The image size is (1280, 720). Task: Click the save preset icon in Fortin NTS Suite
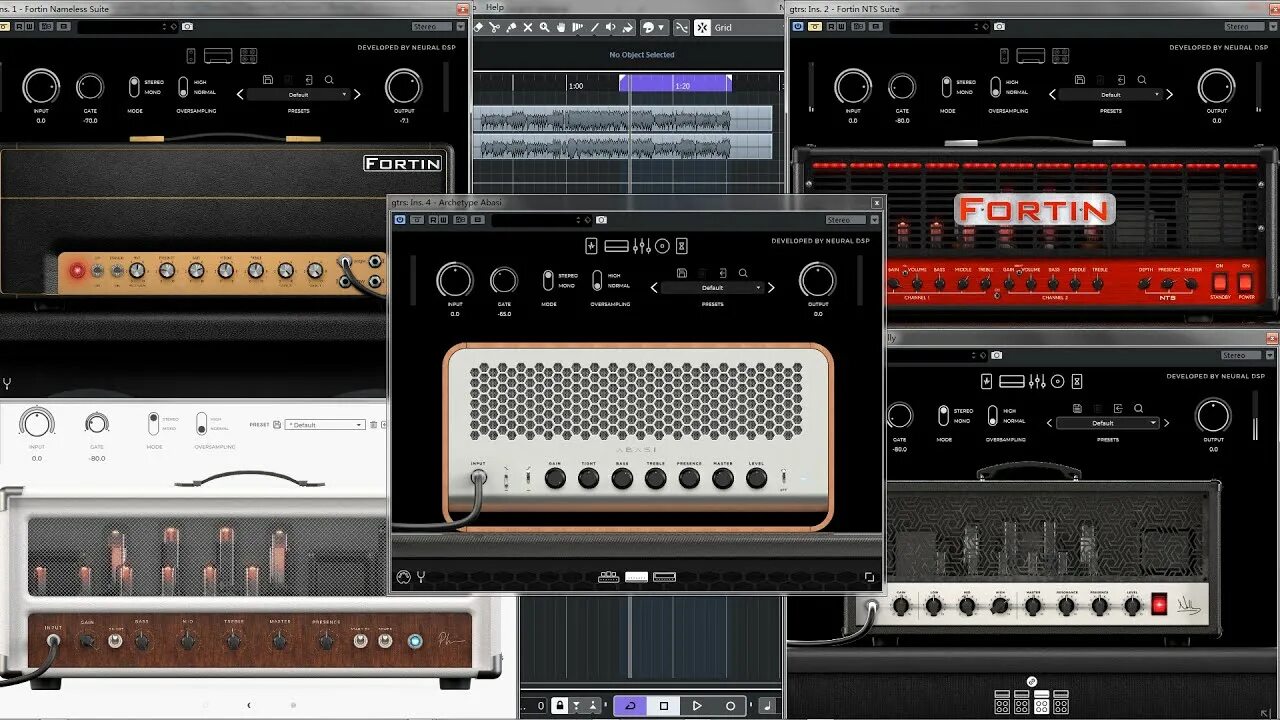[1079, 79]
